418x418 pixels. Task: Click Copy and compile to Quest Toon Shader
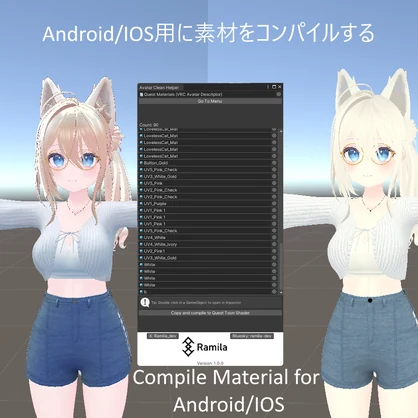pos(210,313)
